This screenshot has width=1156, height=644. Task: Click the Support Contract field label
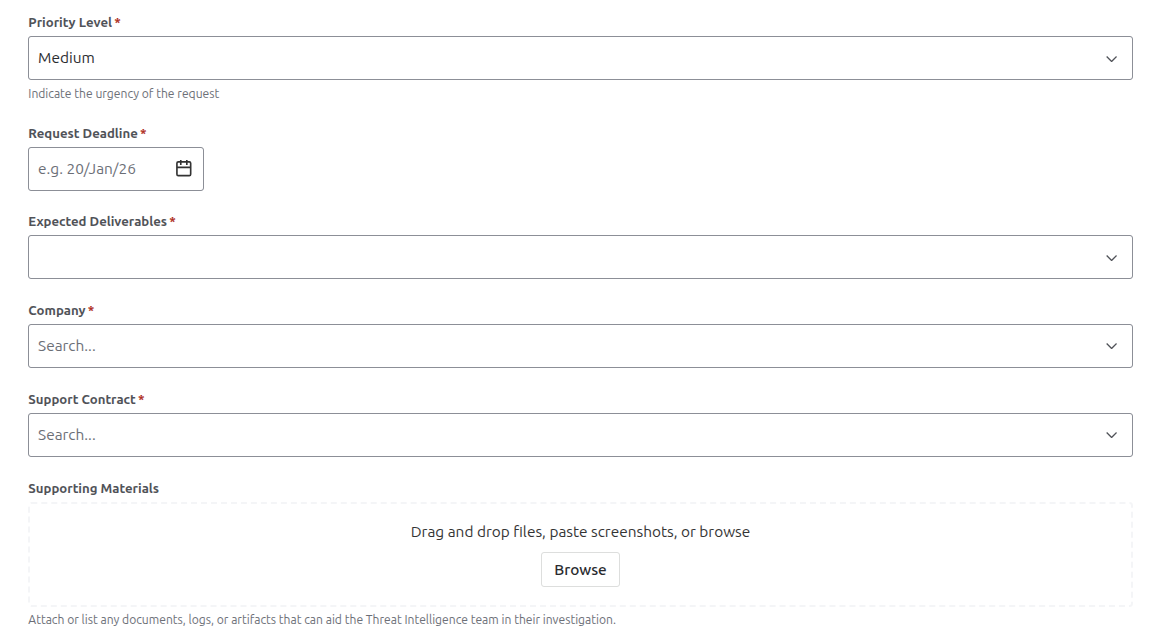[x=82, y=399]
